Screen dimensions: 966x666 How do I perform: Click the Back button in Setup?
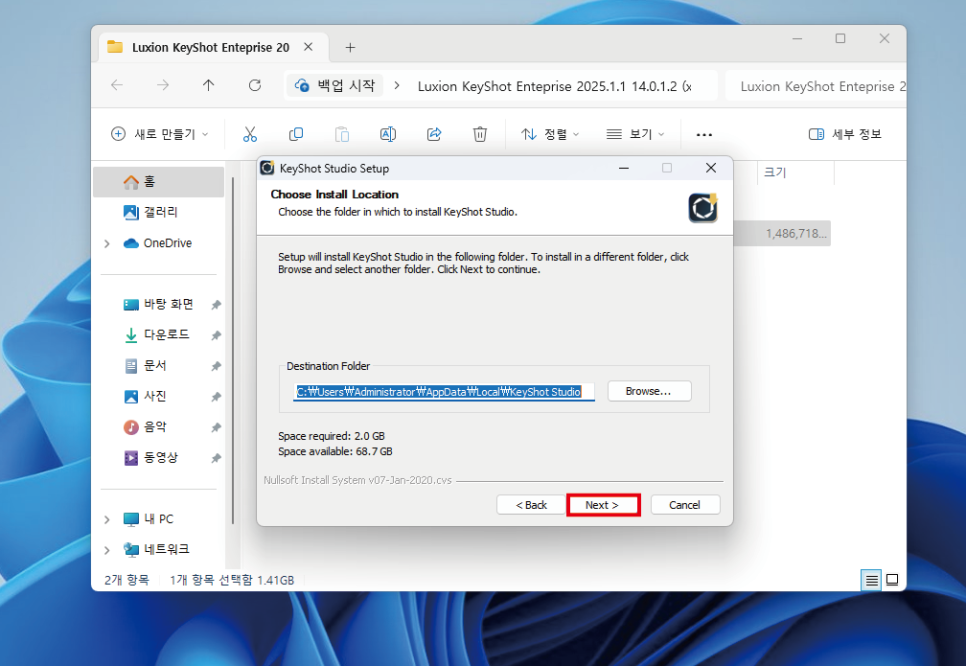531,505
